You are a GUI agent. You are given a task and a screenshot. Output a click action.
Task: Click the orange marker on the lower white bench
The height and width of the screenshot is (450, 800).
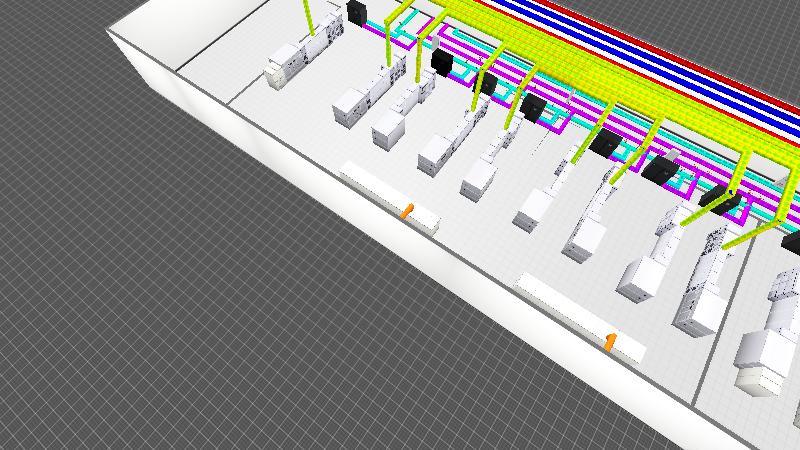coord(611,342)
